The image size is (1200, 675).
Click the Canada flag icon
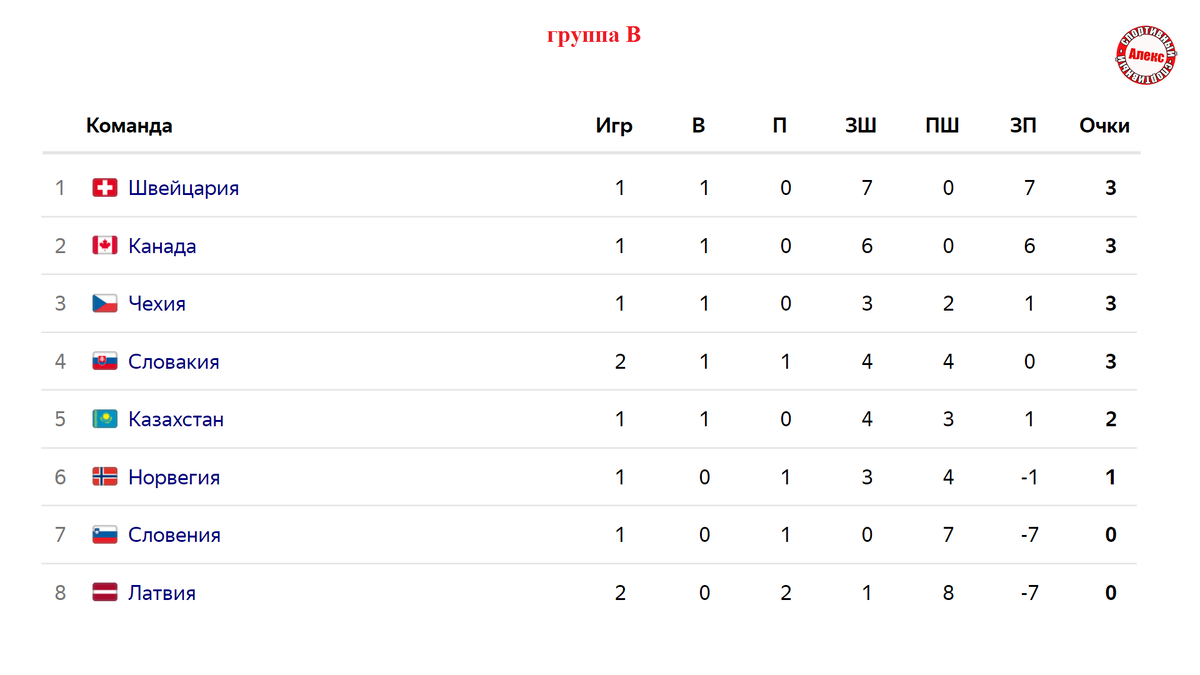click(x=105, y=245)
